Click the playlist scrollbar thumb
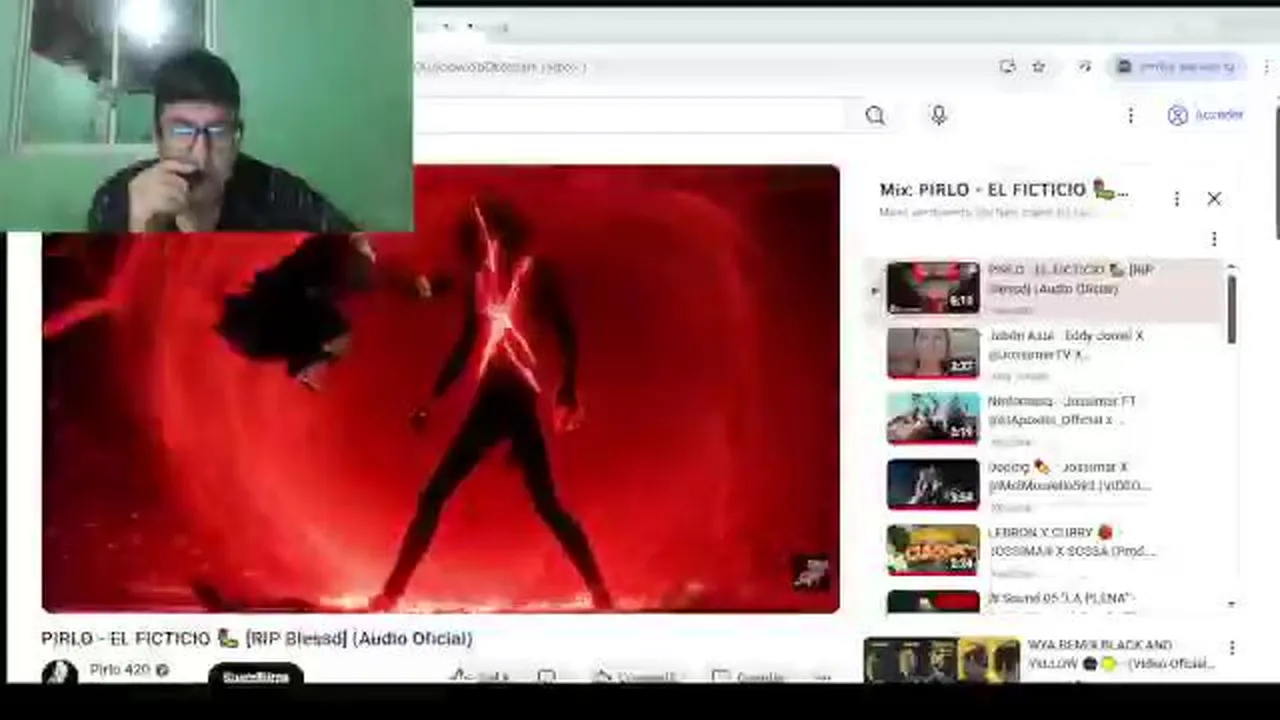This screenshot has height=720, width=1280. click(x=1231, y=309)
